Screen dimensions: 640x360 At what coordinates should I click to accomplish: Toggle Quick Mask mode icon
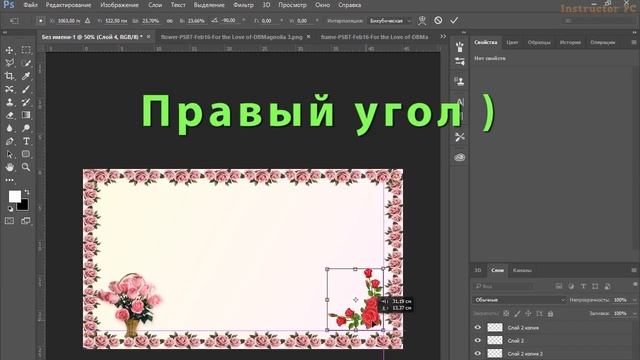(x=9, y=221)
